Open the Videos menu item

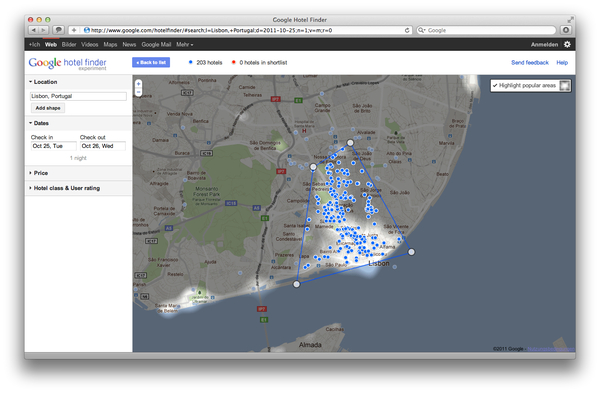click(90, 44)
